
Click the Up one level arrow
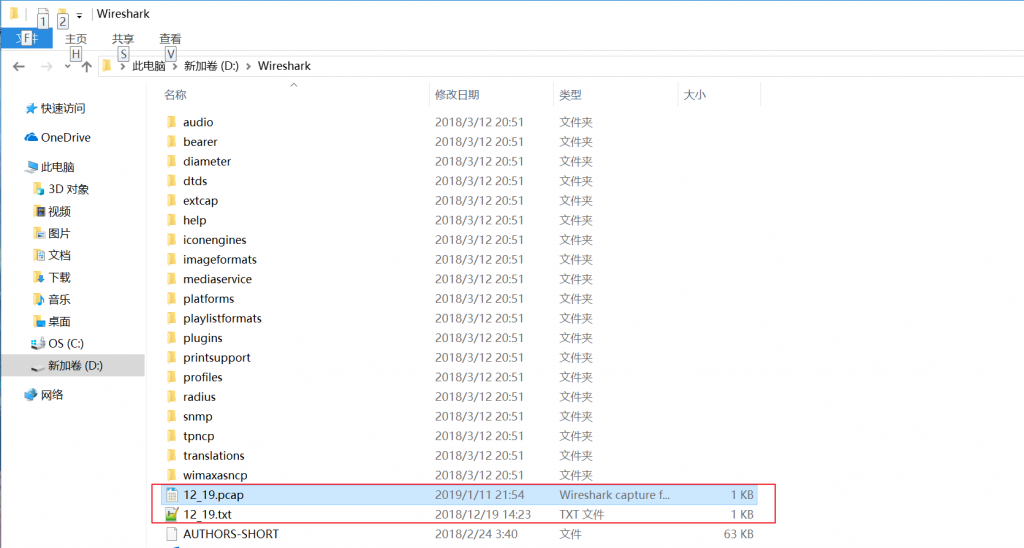pyautogui.click(x=86, y=66)
